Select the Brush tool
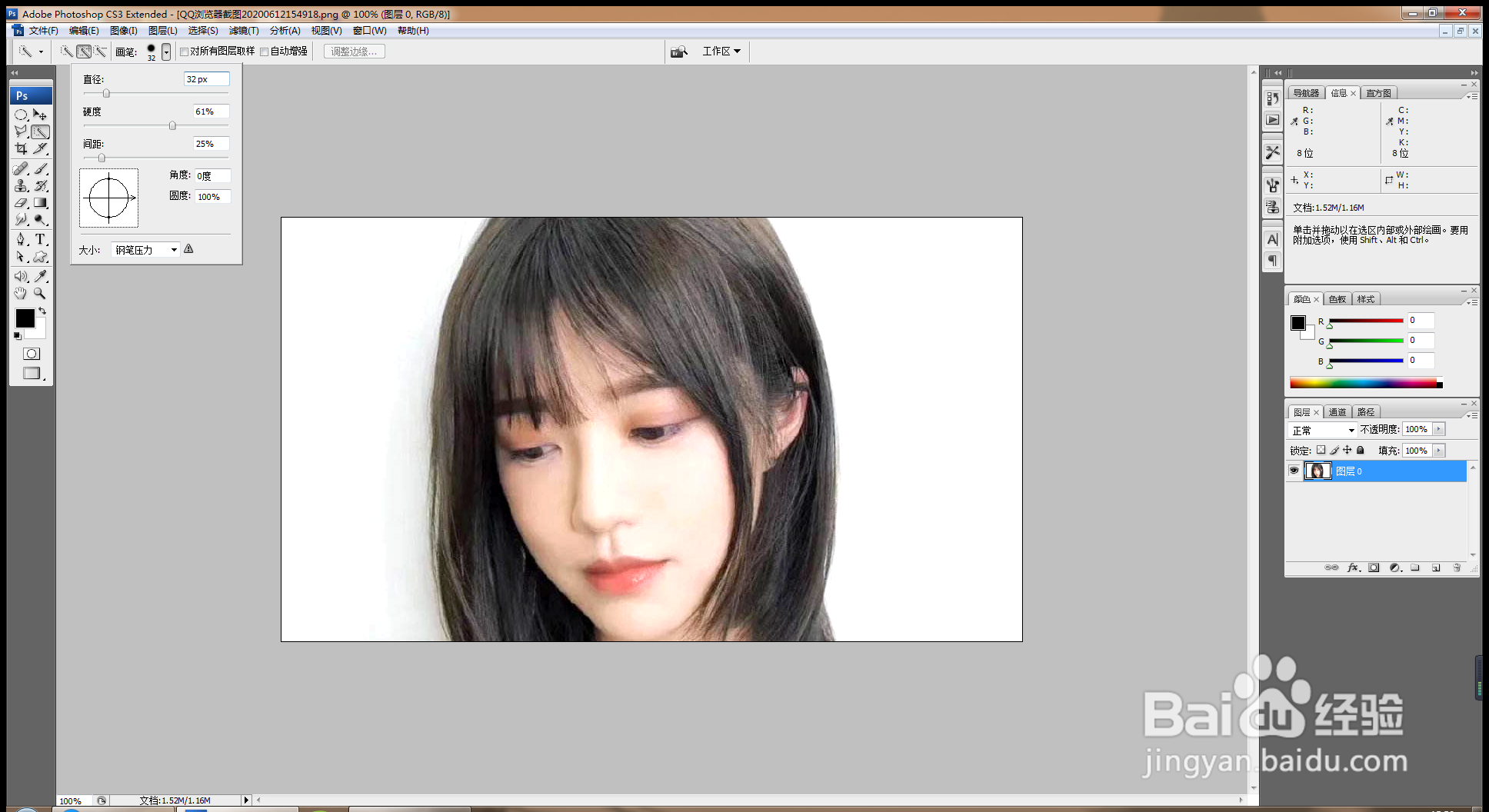Screen dimensions: 1489x812 point(40,168)
